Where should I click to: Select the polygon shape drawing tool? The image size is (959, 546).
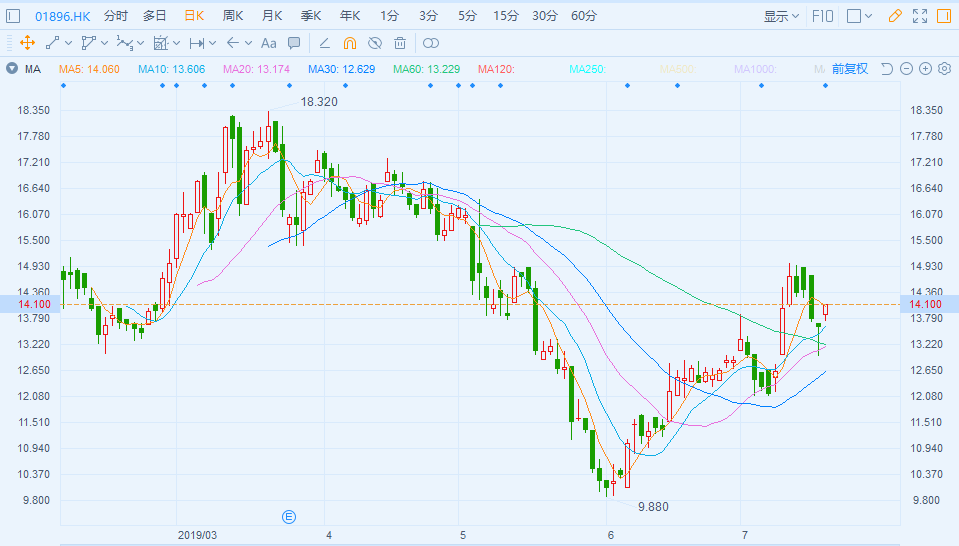click(x=89, y=43)
